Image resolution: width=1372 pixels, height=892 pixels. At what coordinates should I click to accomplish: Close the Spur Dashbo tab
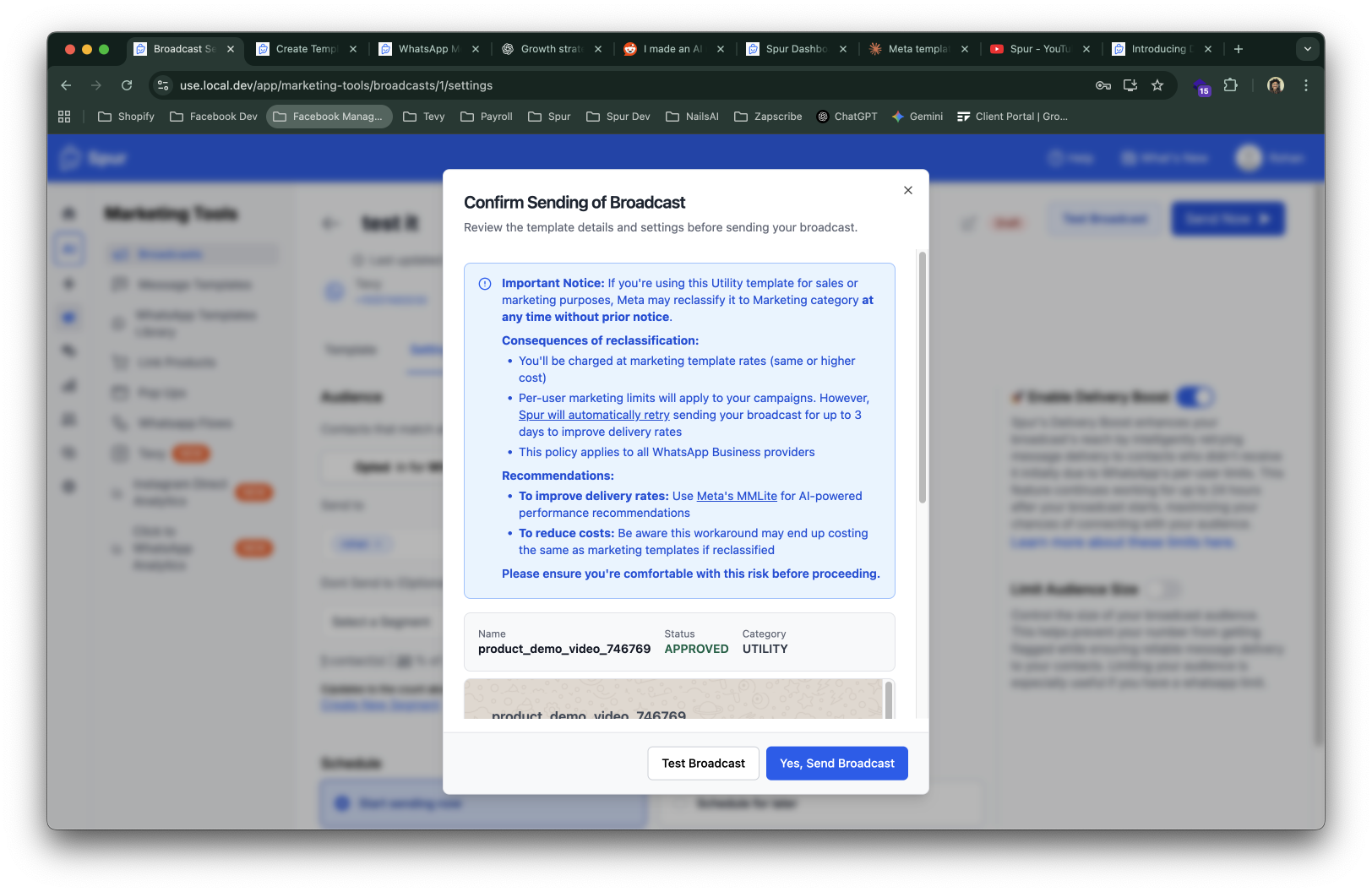(x=843, y=49)
